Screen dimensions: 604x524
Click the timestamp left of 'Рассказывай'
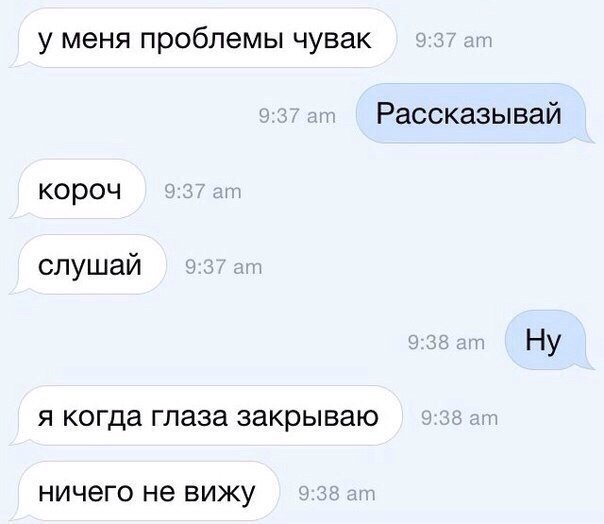click(297, 116)
